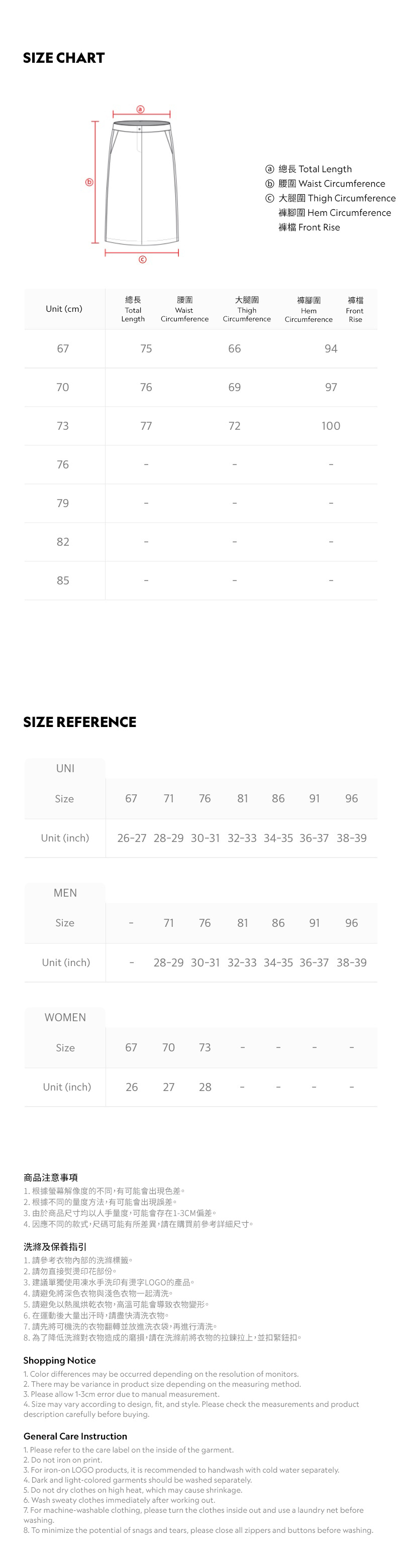Click the General Care Instruction heading
Image resolution: width=402 pixels, height=1568 pixels.
[75, 1436]
